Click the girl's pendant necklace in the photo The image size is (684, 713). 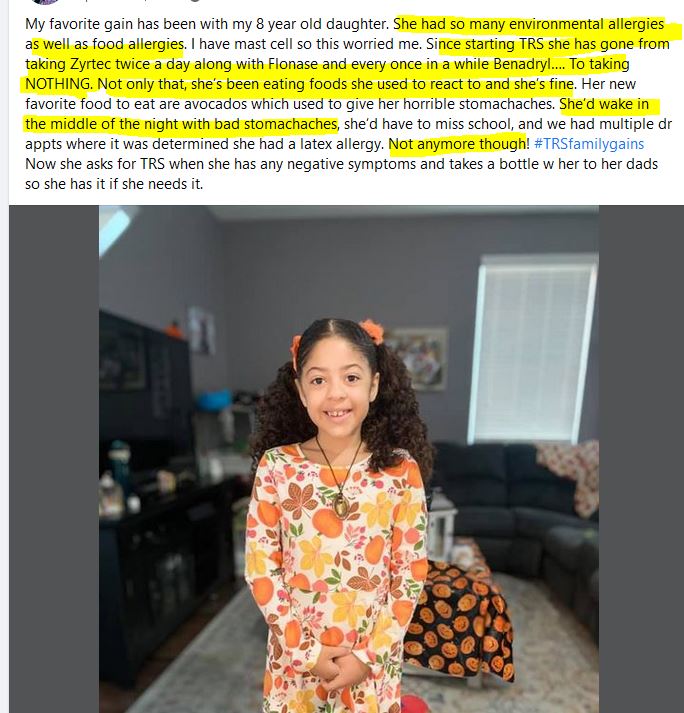pyautogui.click(x=340, y=504)
